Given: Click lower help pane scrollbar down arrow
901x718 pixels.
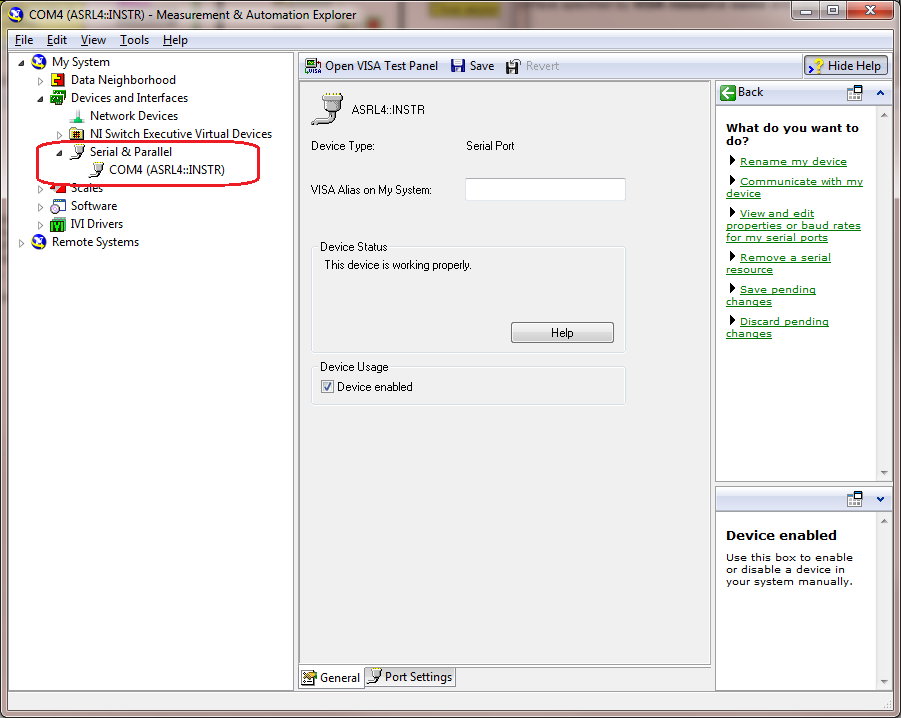Looking at the screenshot, I should 884,681.
